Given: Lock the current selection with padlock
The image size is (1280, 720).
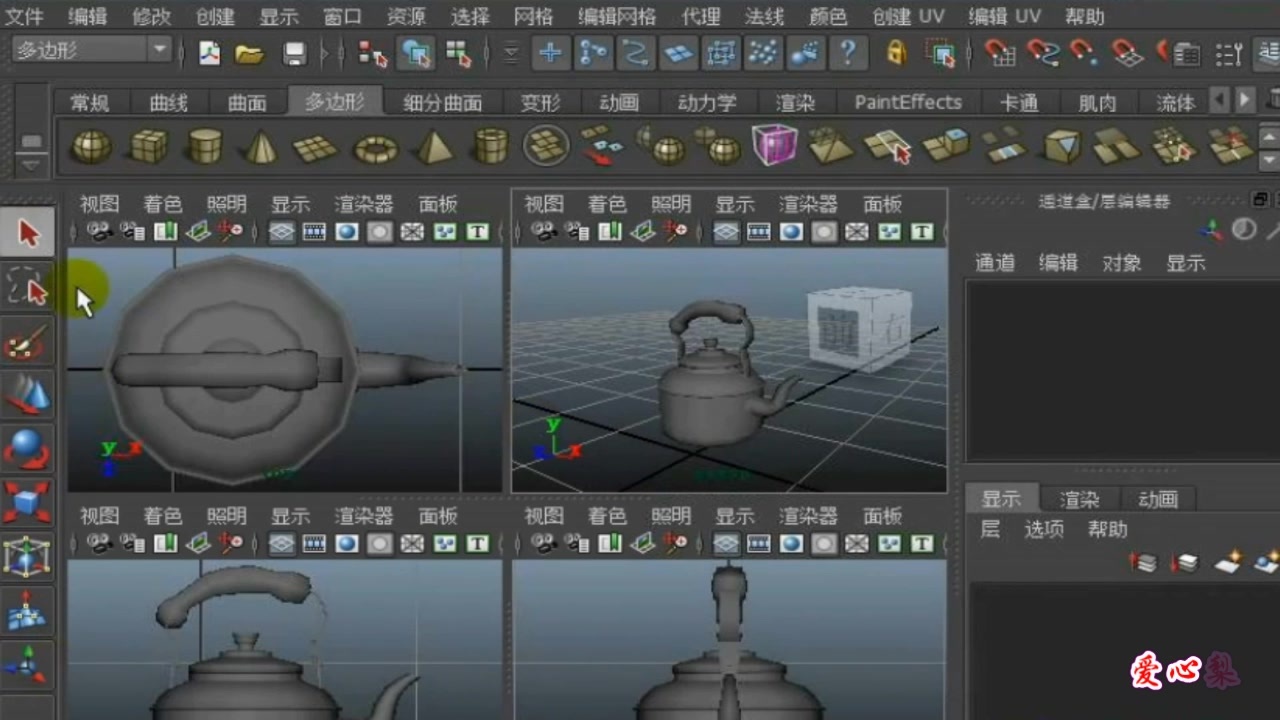Looking at the screenshot, I should [x=897, y=52].
